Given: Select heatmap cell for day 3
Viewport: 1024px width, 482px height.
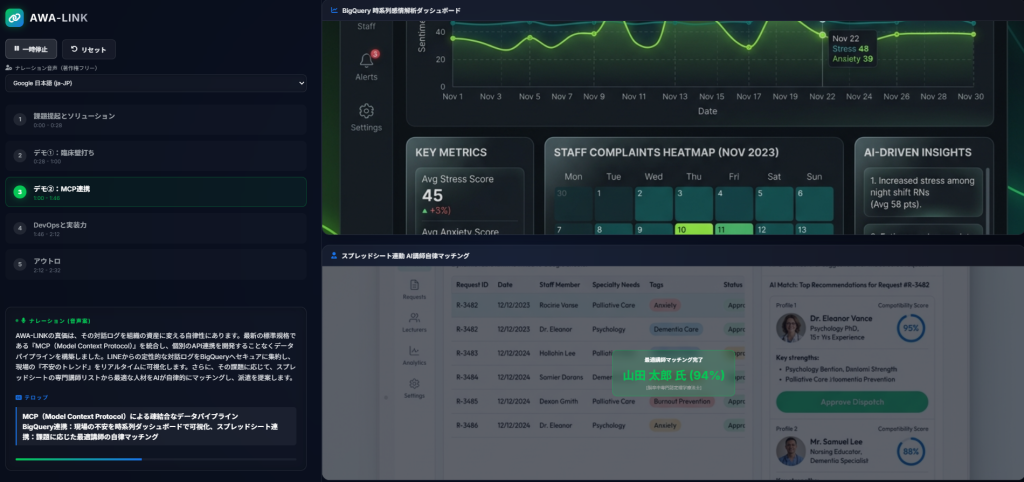Looking at the screenshot, I should (x=694, y=203).
